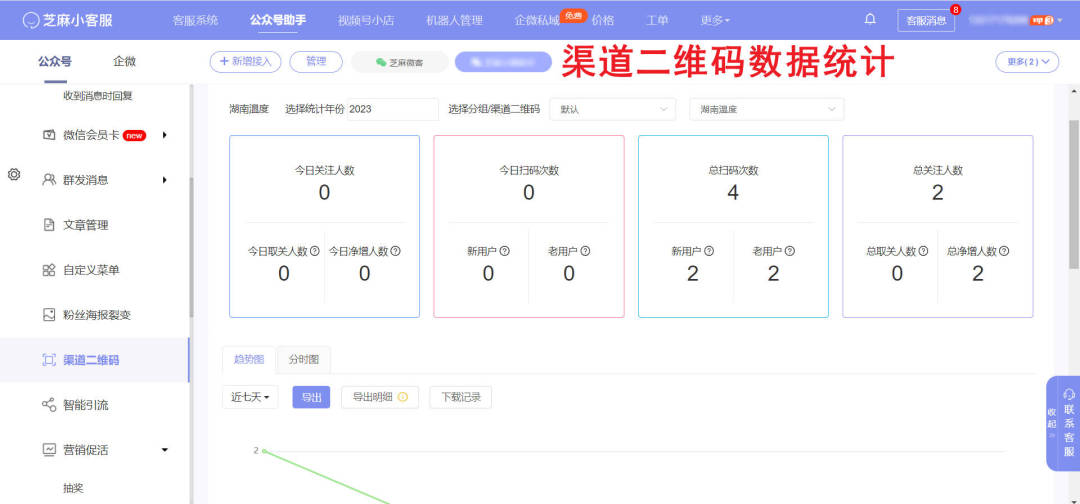Open the 默认 group dropdown
The image size is (1080, 504).
(613, 109)
